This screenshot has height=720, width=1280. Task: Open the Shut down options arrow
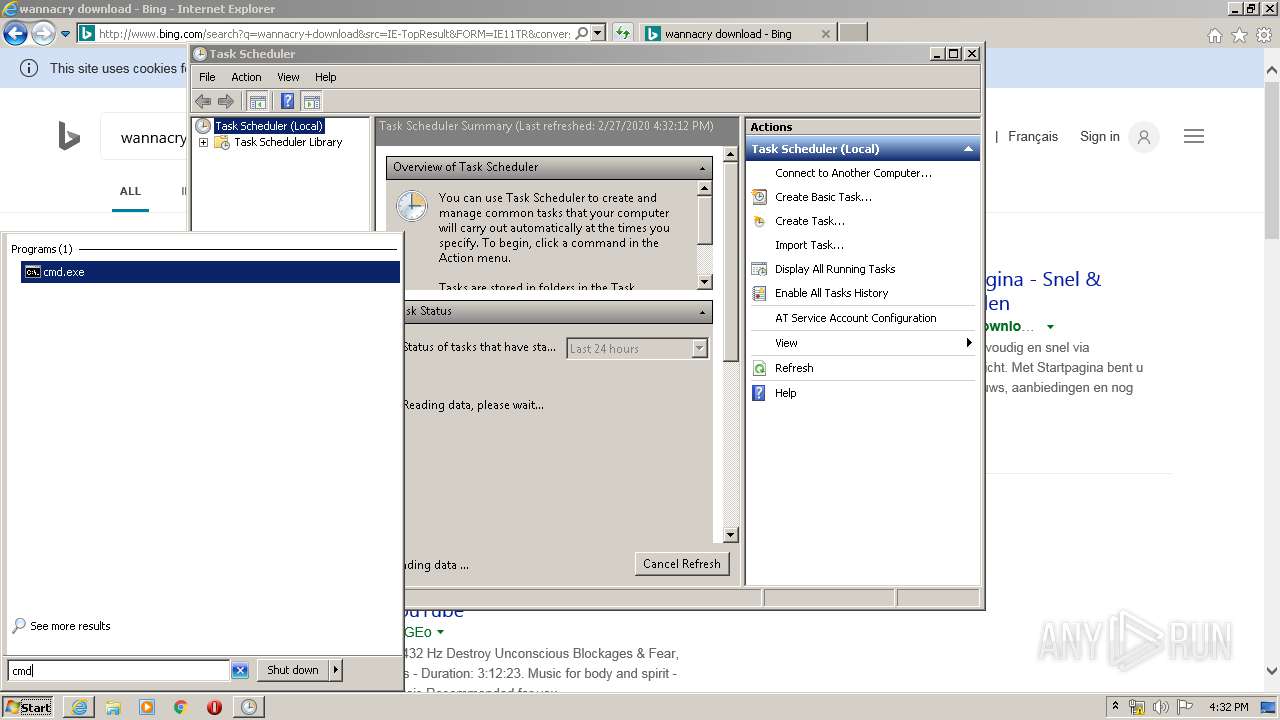335,670
